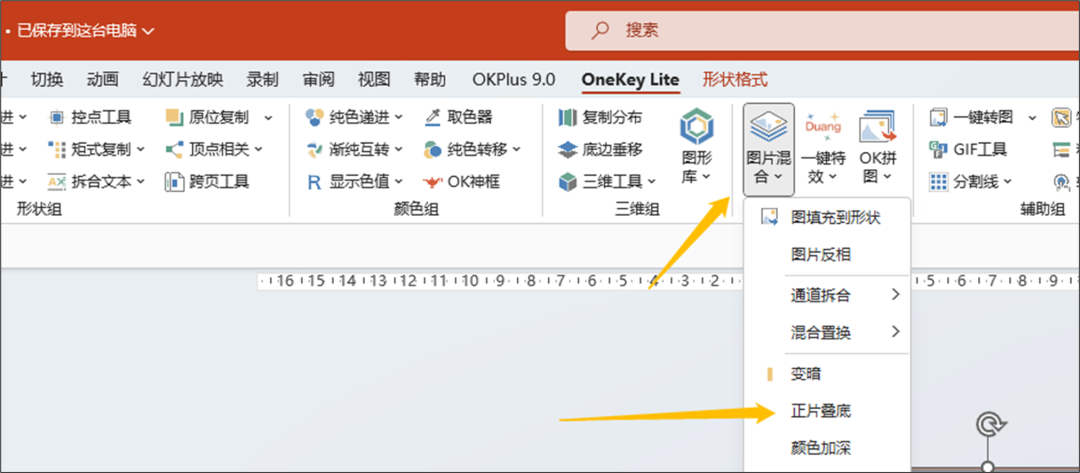The width and height of the screenshot is (1080, 473).
Task: Apply the 正片叠底 blend mode
Action: click(x=827, y=412)
